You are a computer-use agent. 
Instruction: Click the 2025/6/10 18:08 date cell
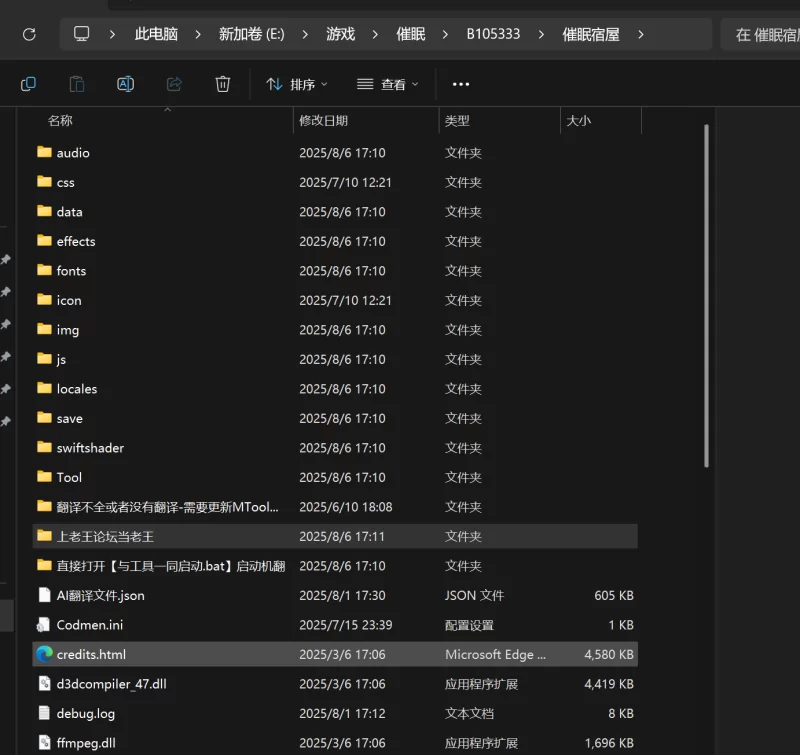pyautogui.click(x=345, y=507)
